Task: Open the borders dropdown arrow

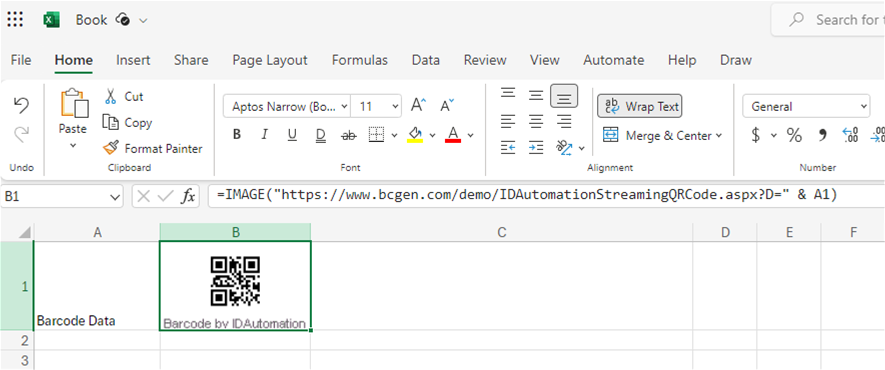Action: pos(395,135)
